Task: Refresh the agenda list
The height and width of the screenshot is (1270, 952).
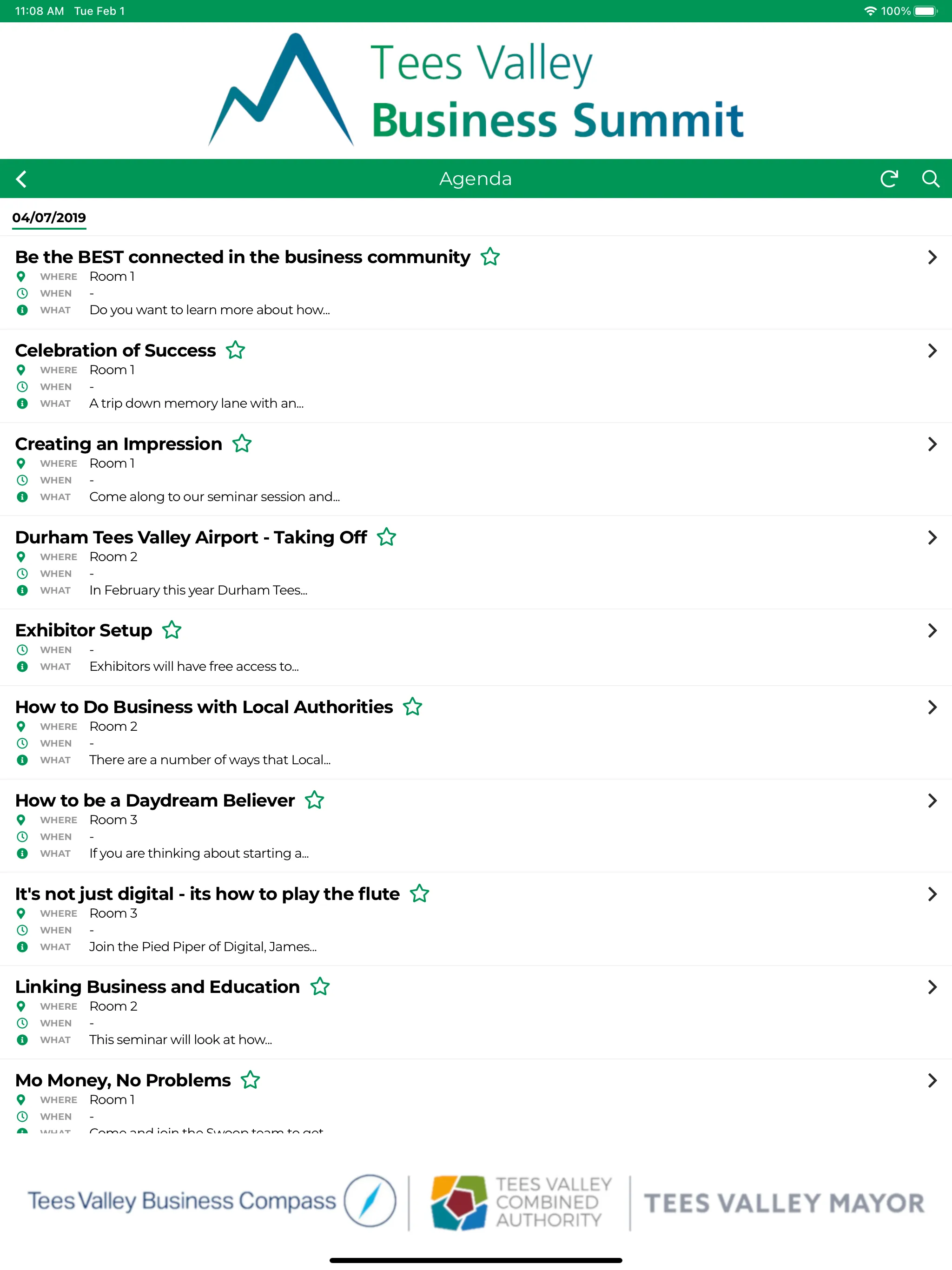Action: [x=889, y=179]
